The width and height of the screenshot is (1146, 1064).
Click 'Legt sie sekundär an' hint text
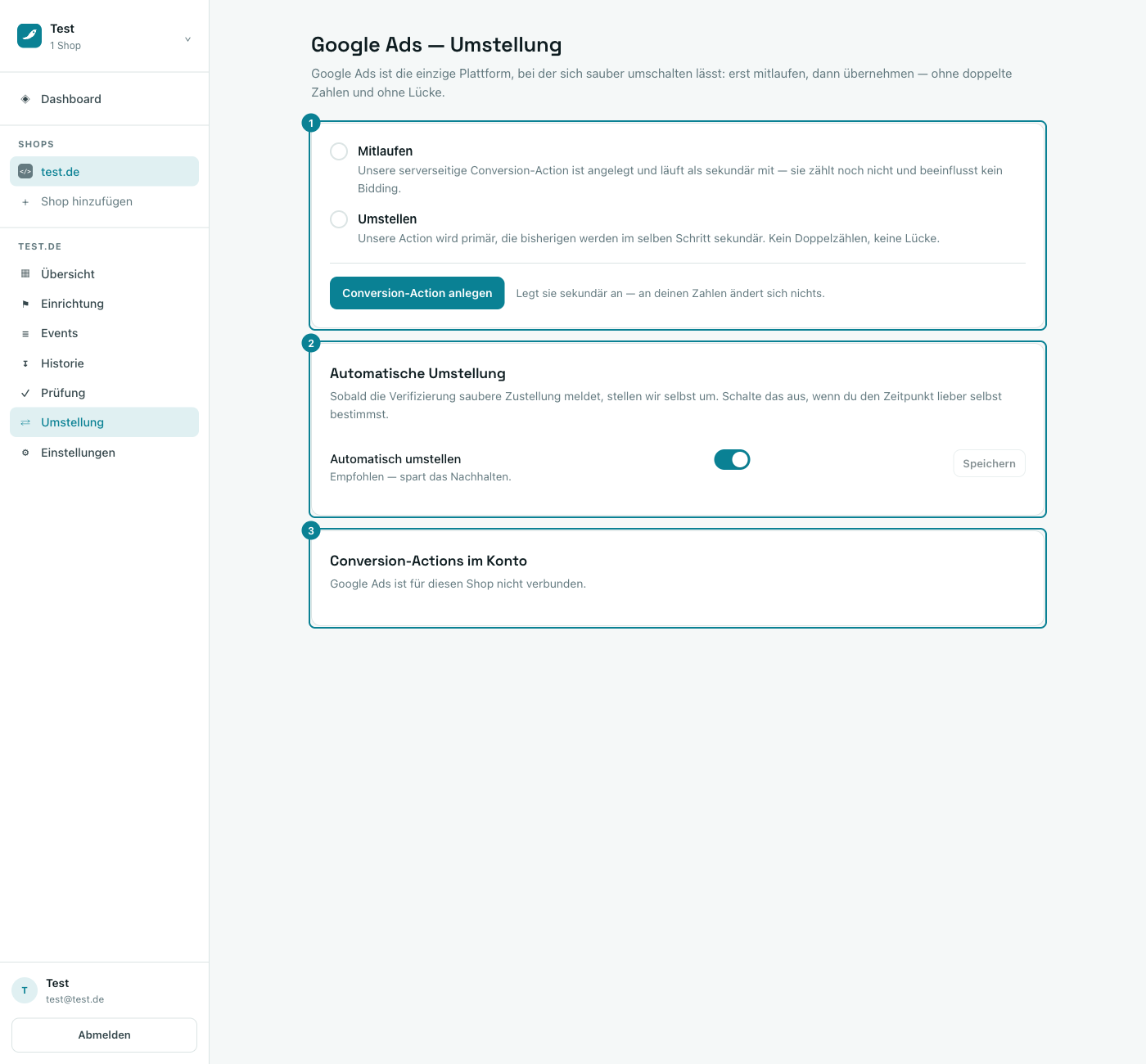670,293
